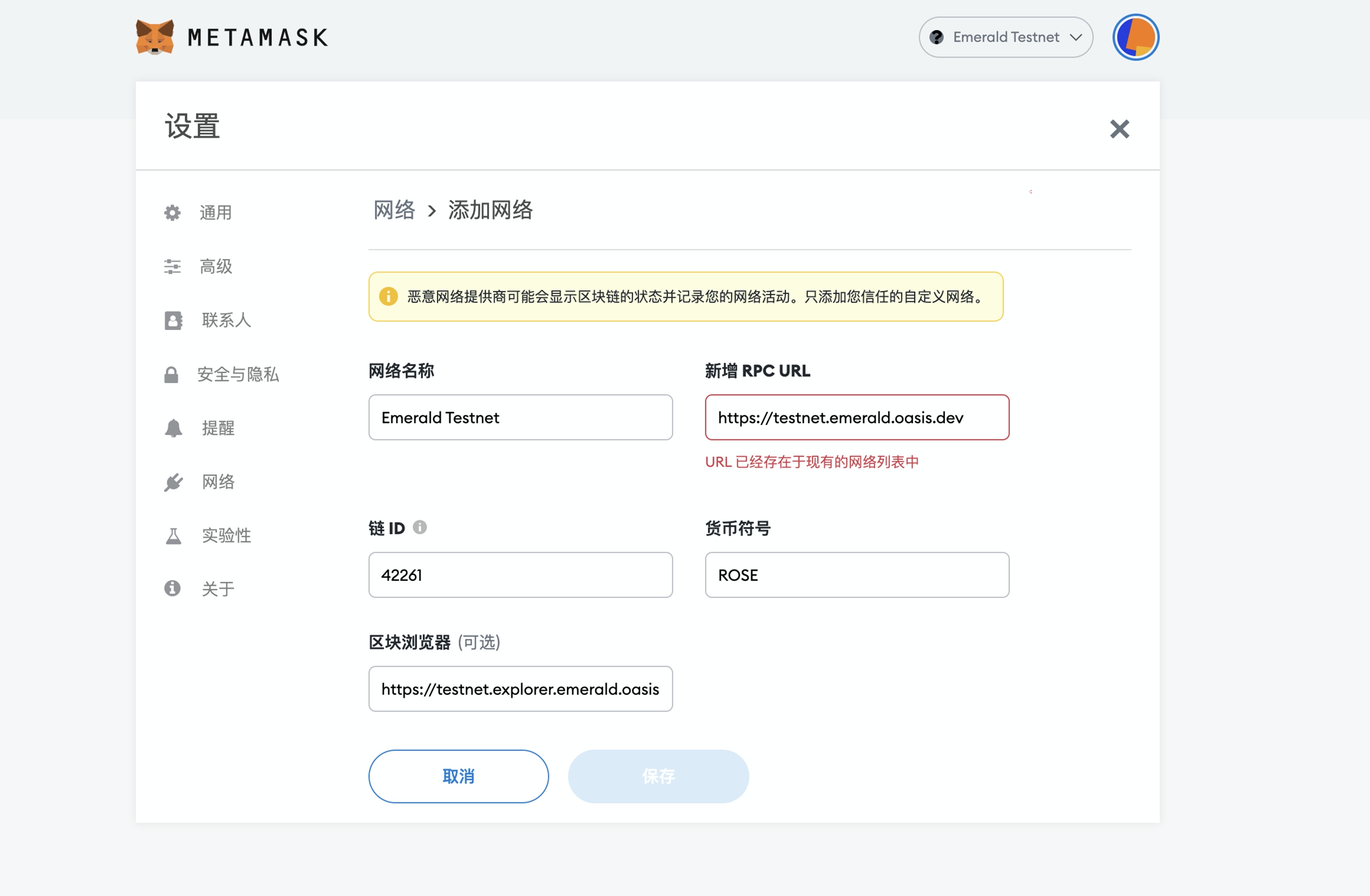The width and height of the screenshot is (1370, 896).
Task: Click the 新增 RPC URL input field
Action: coord(856,417)
